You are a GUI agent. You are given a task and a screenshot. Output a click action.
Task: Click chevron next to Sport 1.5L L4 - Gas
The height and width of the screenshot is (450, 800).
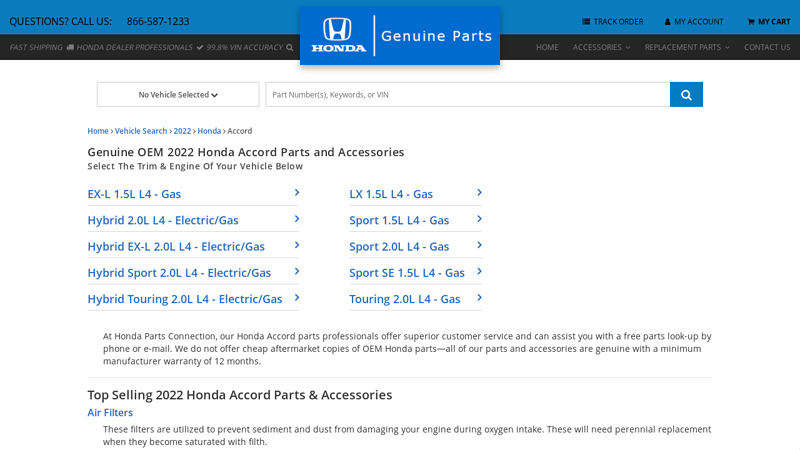click(479, 219)
